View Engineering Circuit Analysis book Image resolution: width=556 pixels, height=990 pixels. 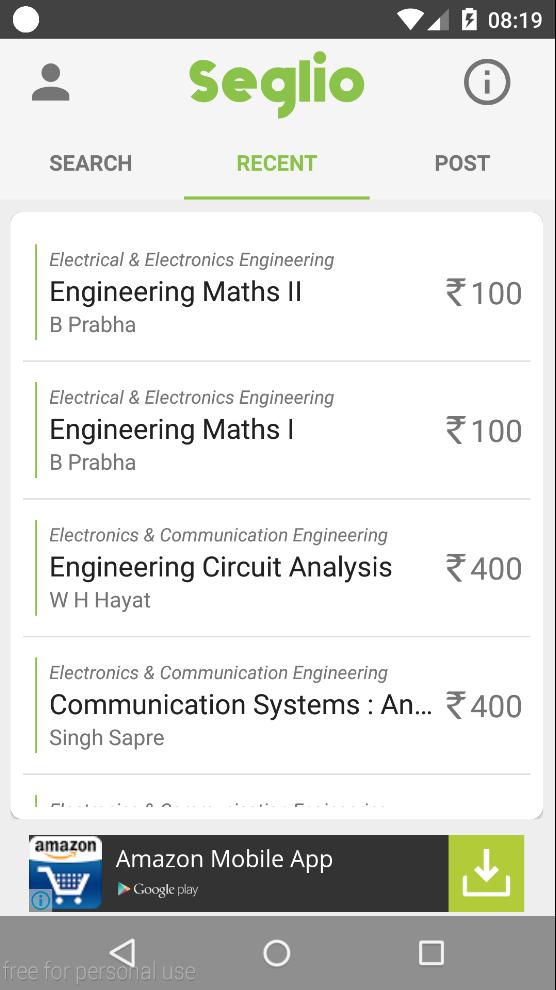[276, 568]
